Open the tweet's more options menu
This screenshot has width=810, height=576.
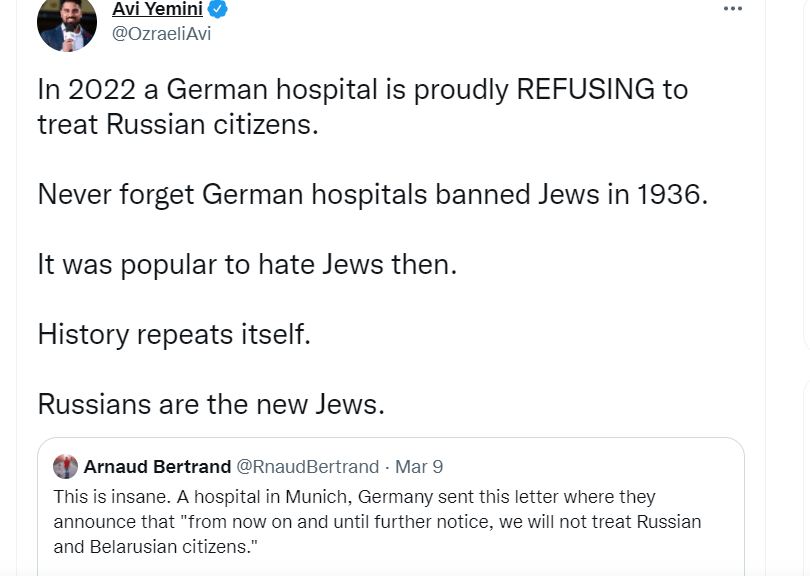(x=733, y=8)
